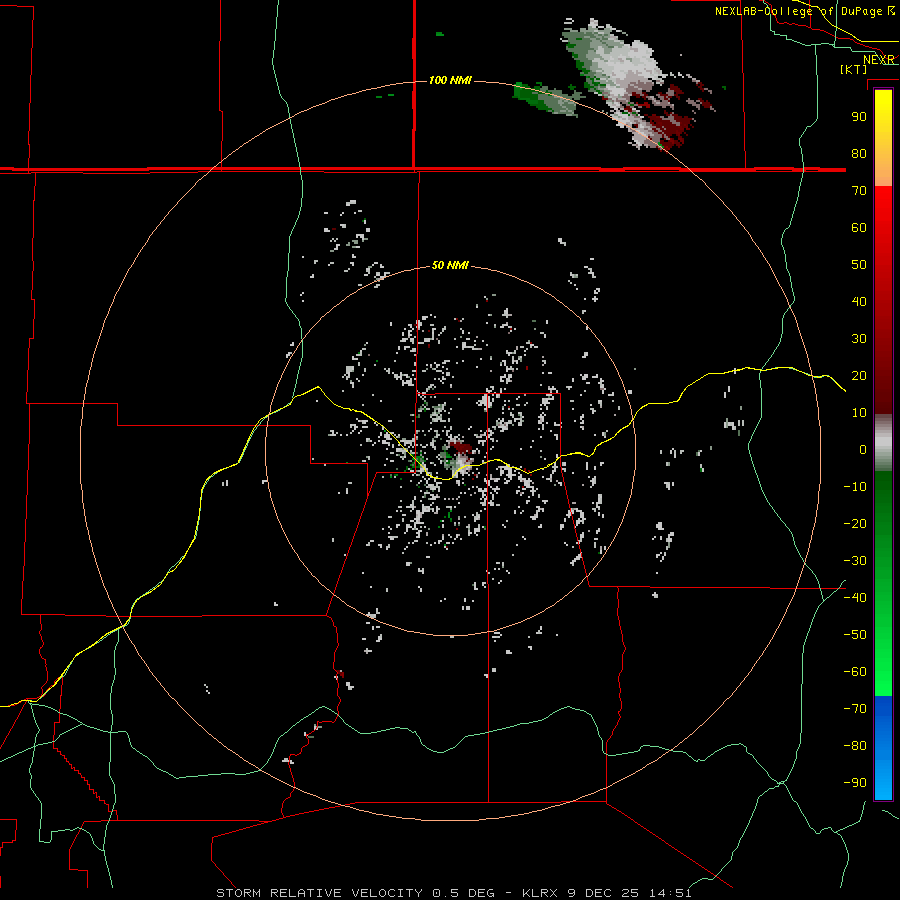Select the 90 value on velocity scale

tap(859, 117)
